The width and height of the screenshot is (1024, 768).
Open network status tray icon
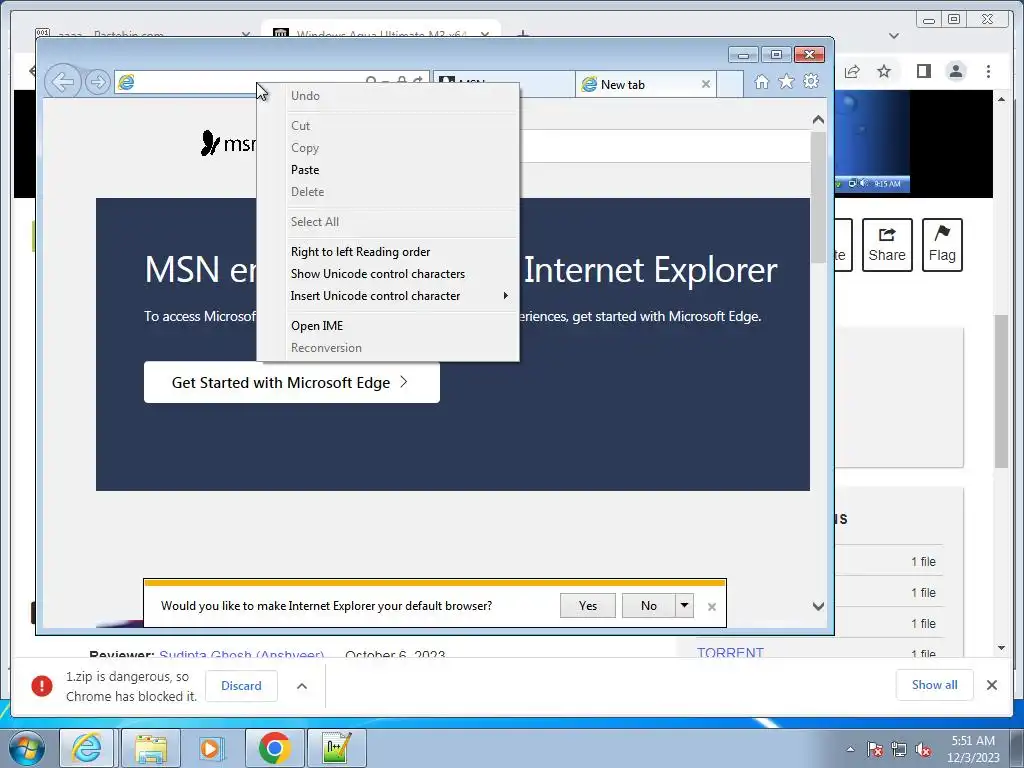pyautogui.click(x=899, y=749)
